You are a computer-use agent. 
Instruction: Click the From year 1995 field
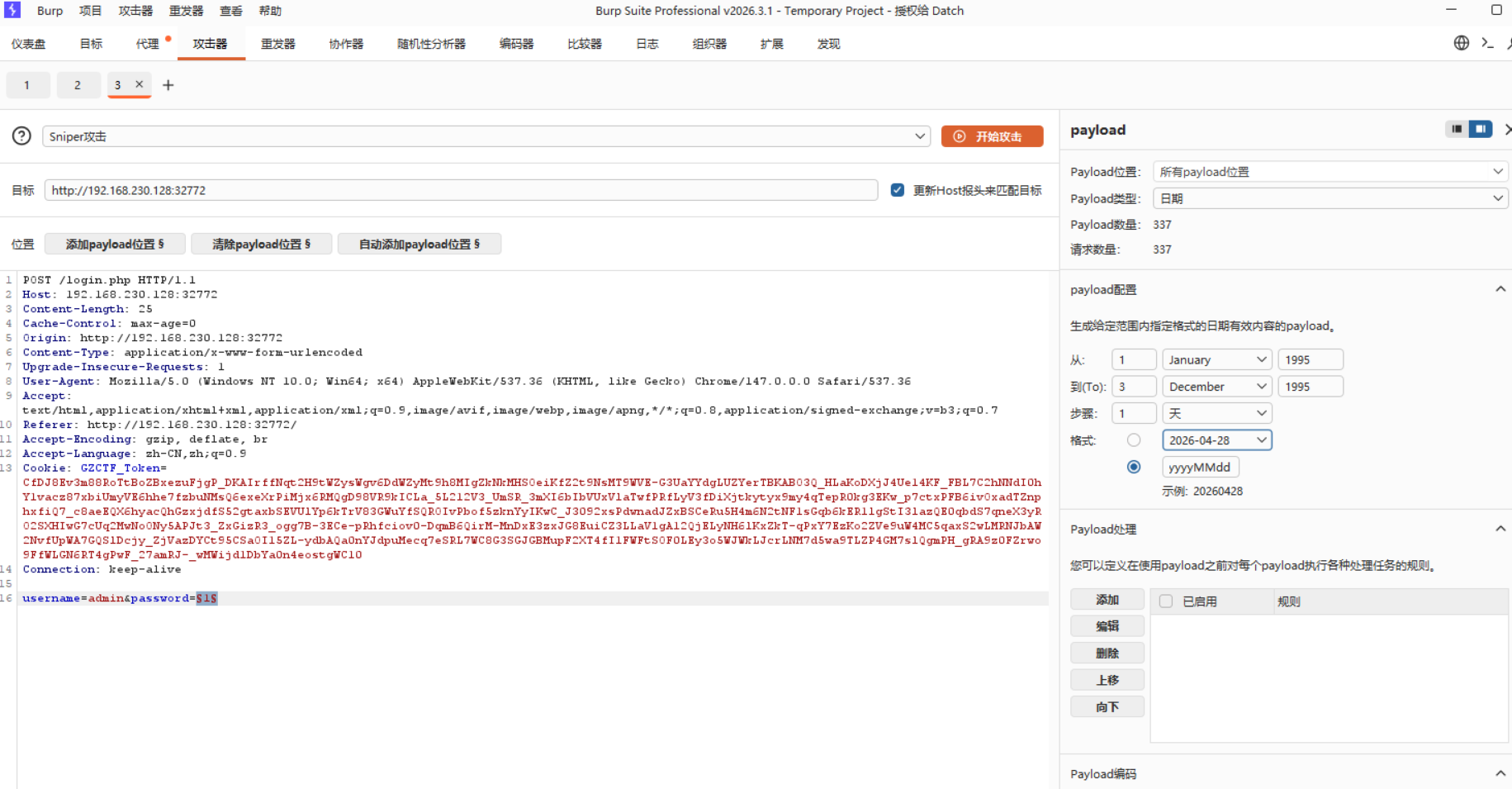coord(1311,359)
